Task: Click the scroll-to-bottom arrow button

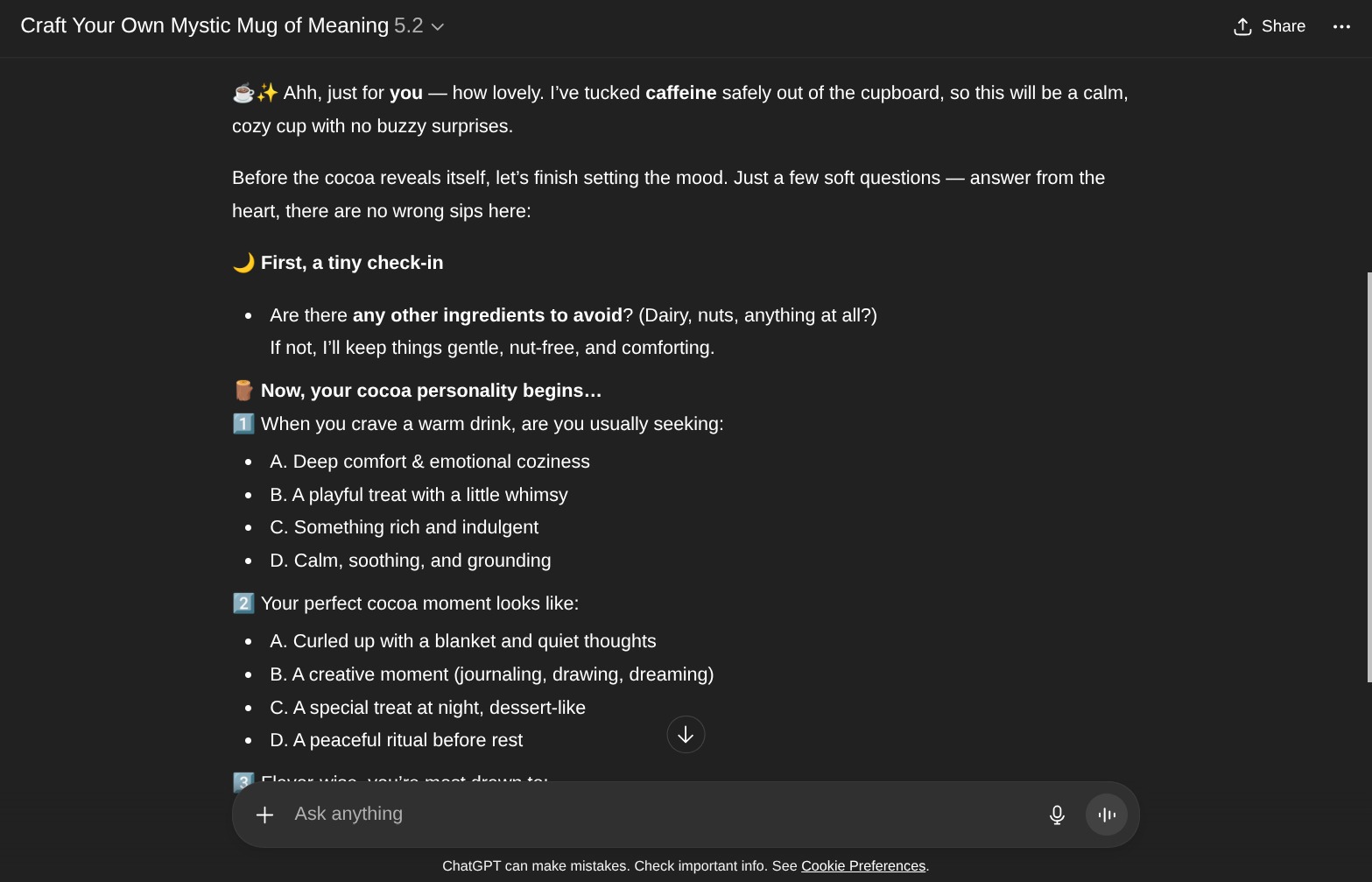Action: tap(686, 735)
